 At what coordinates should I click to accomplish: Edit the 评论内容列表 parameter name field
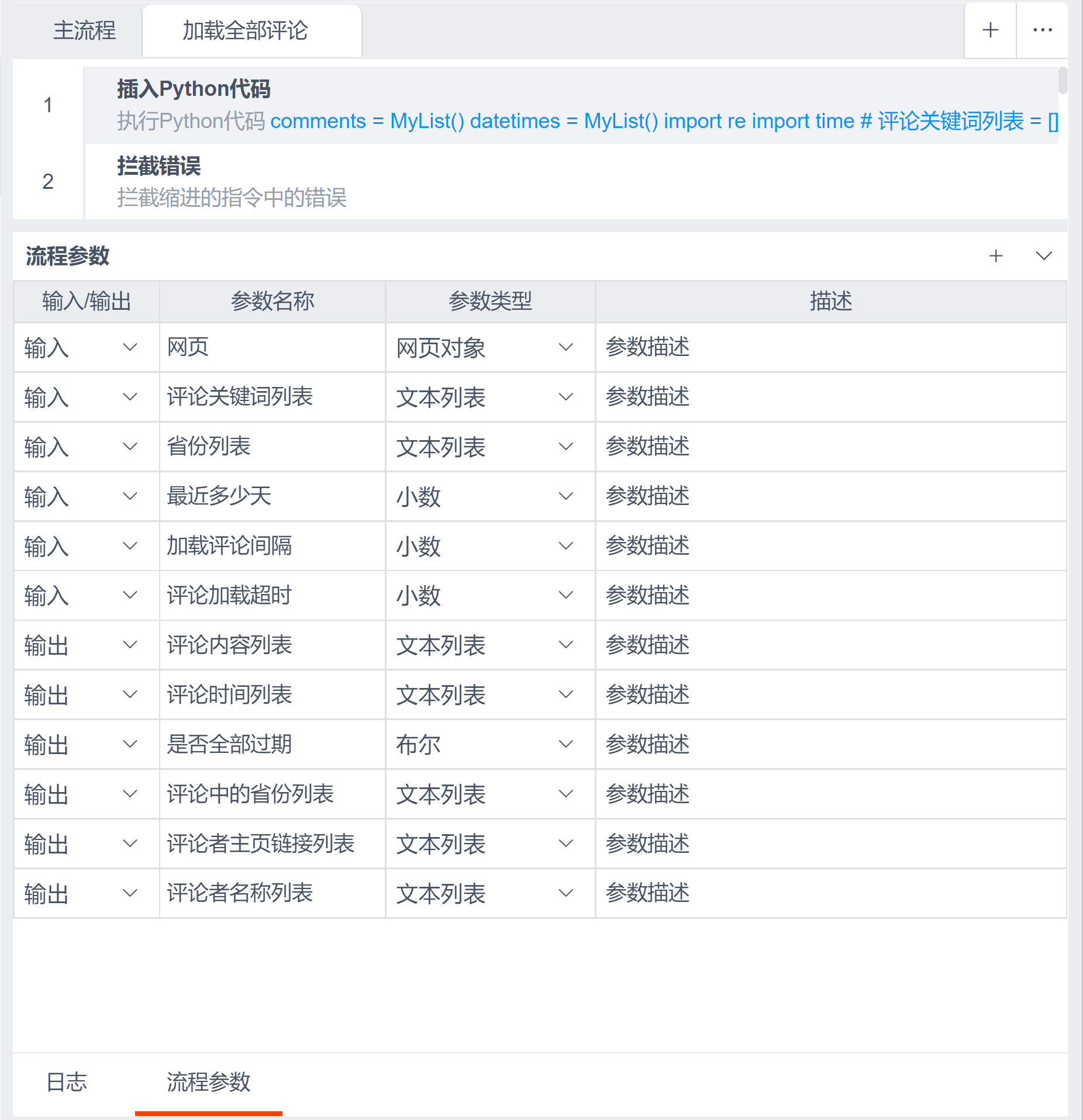tap(272, 645)
